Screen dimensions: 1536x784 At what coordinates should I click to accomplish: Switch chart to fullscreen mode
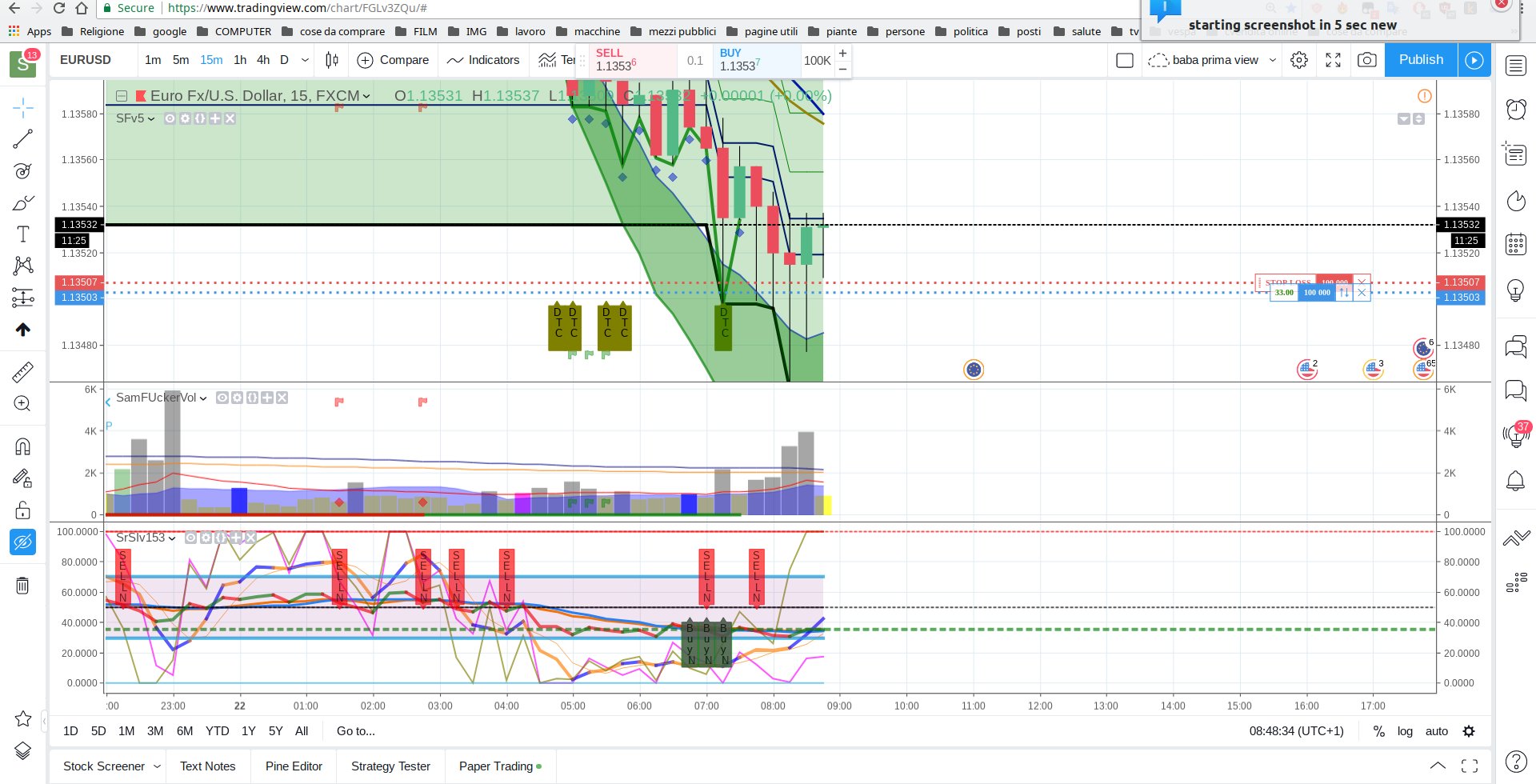(1333, 60)
